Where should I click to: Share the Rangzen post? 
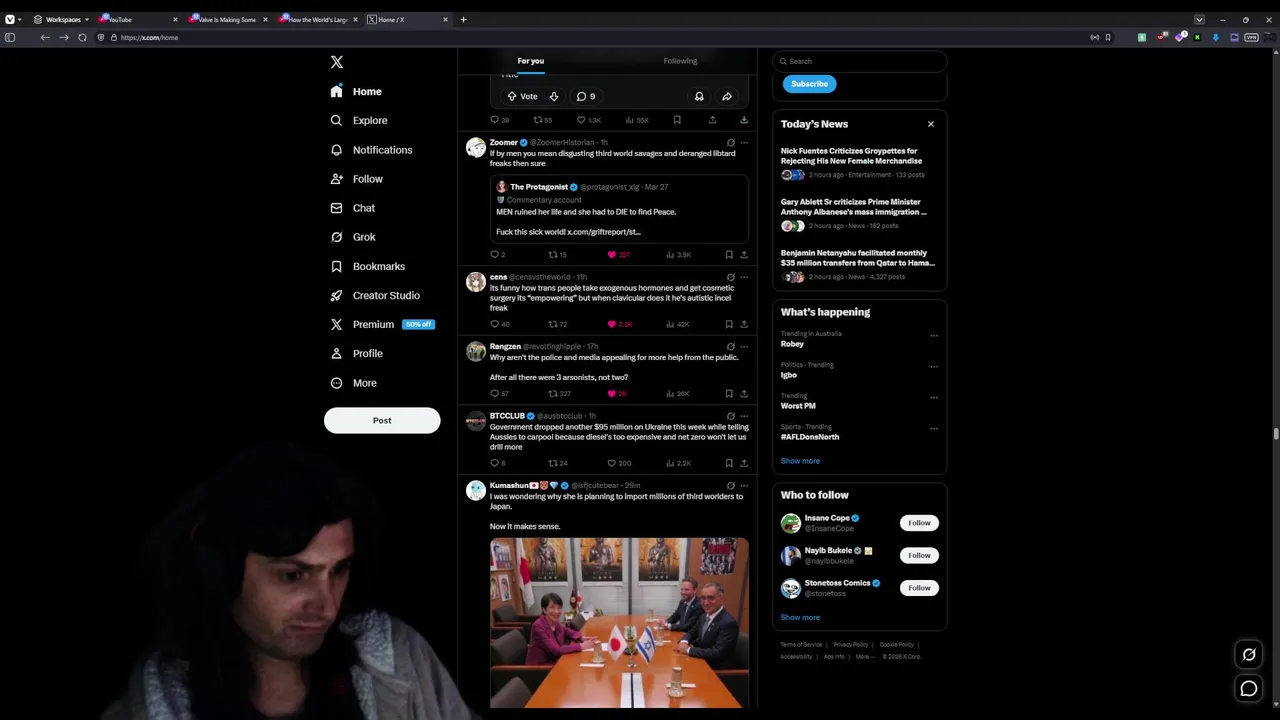pyautogui.click(x=744, y=393)
